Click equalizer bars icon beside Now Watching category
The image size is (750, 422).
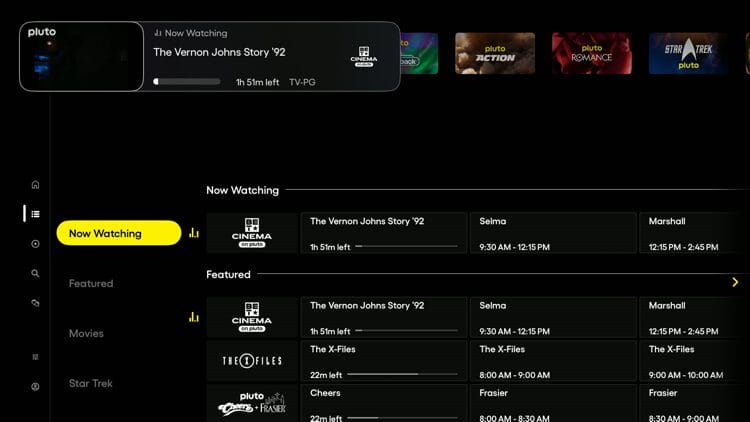click(x=194, y=233)
